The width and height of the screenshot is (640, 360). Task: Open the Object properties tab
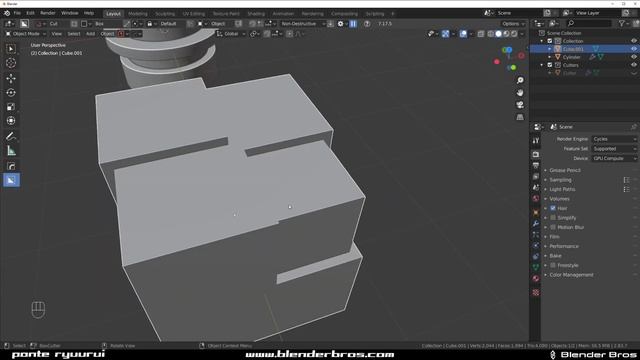[536, 213]
